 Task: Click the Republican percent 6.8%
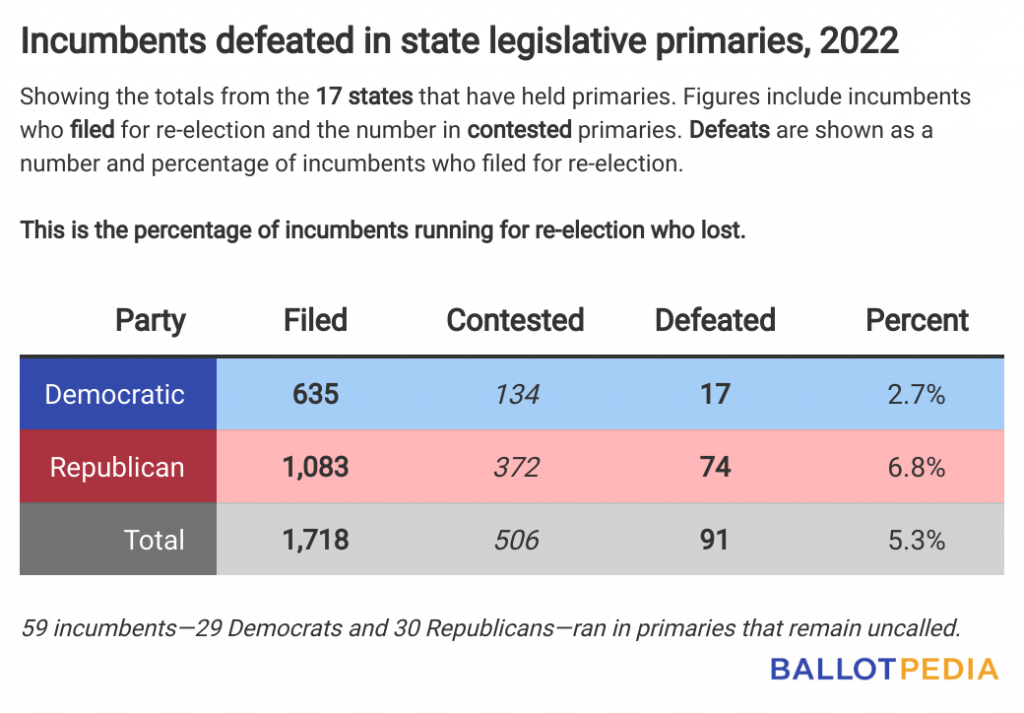click(916, 467)
